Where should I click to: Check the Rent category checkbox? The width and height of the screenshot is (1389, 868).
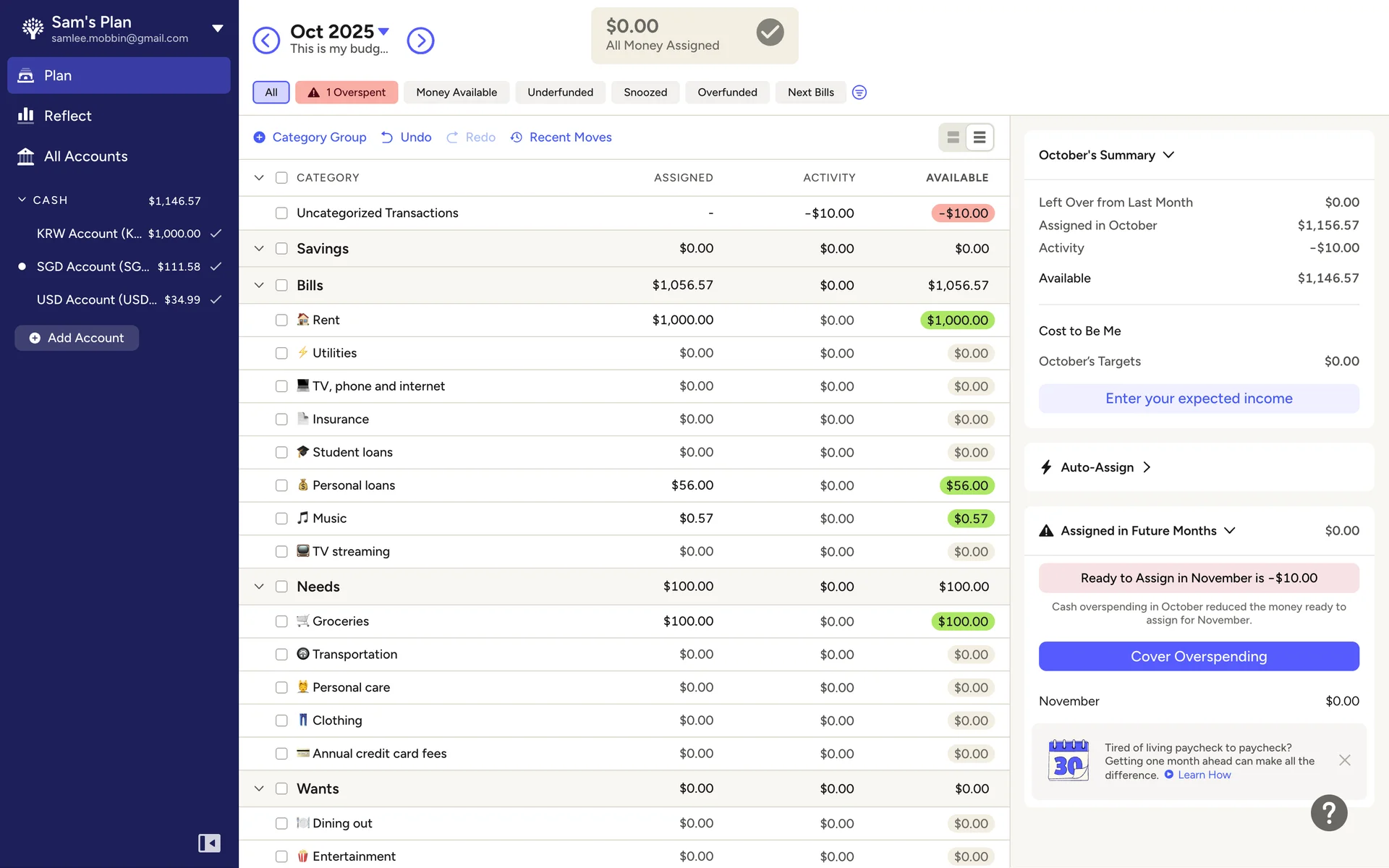[281, 320]
